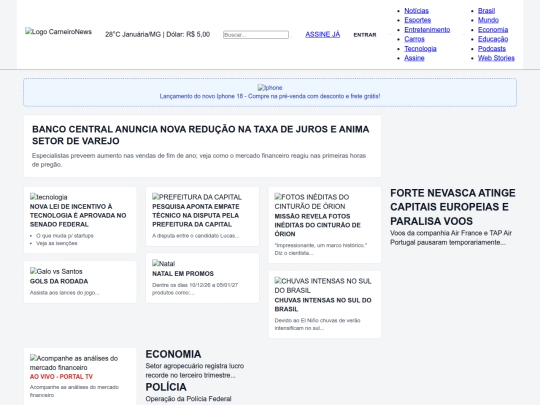The height and width of the screenshot is (405, 540).
Task: Go to the Educação section
Action: pos(493,39)
